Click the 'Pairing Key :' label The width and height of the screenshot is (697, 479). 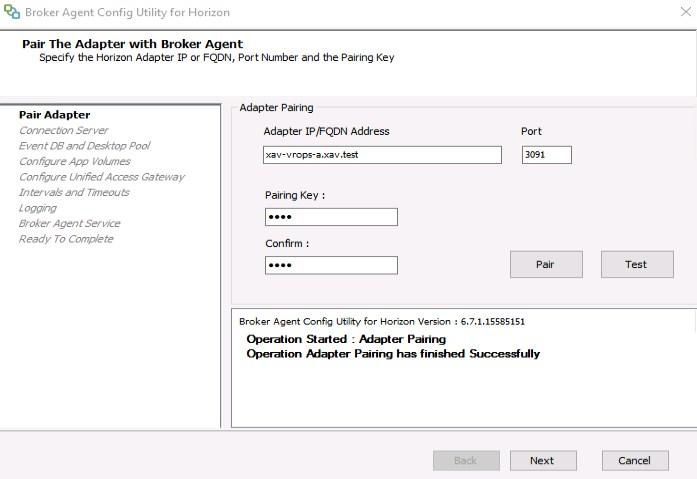[295, 196]
